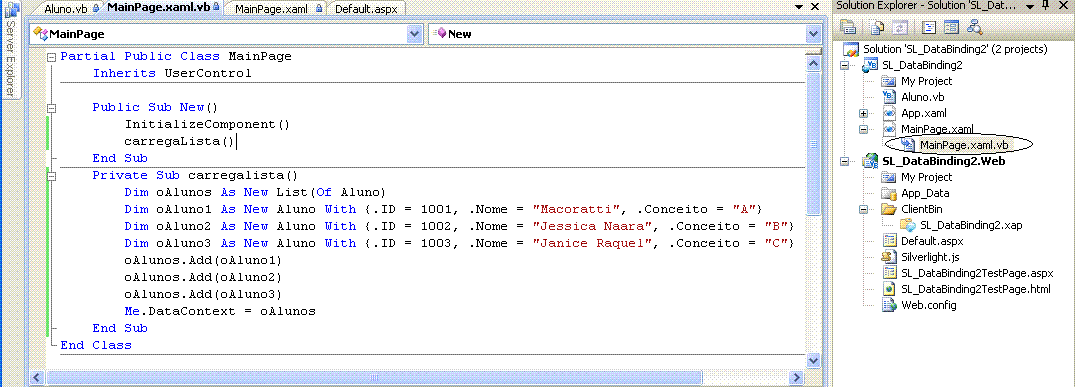Click the editor vertical scrollbar down arrow

(x=813, y=360)
